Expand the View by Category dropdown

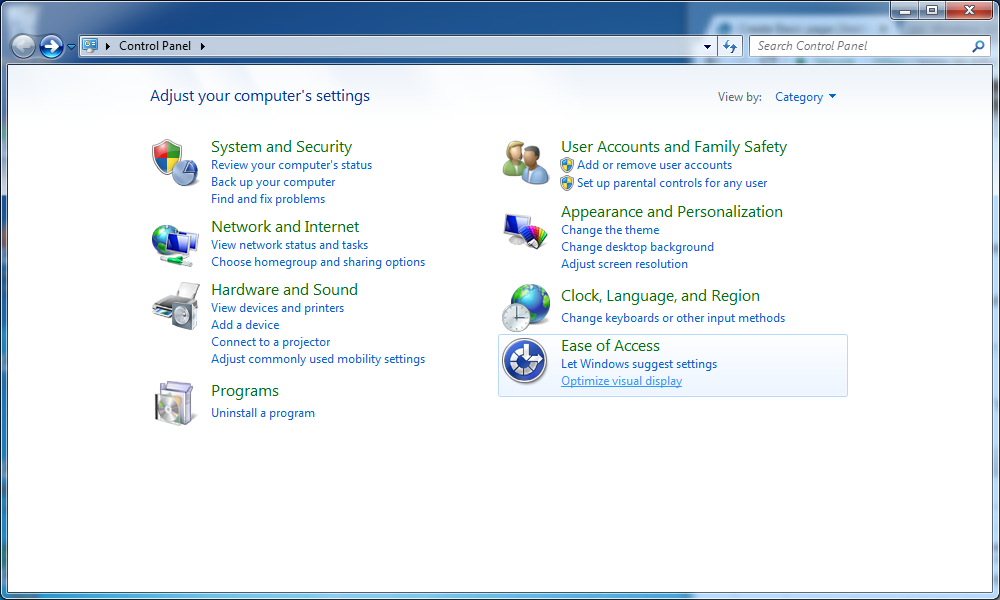pos(805,97)
